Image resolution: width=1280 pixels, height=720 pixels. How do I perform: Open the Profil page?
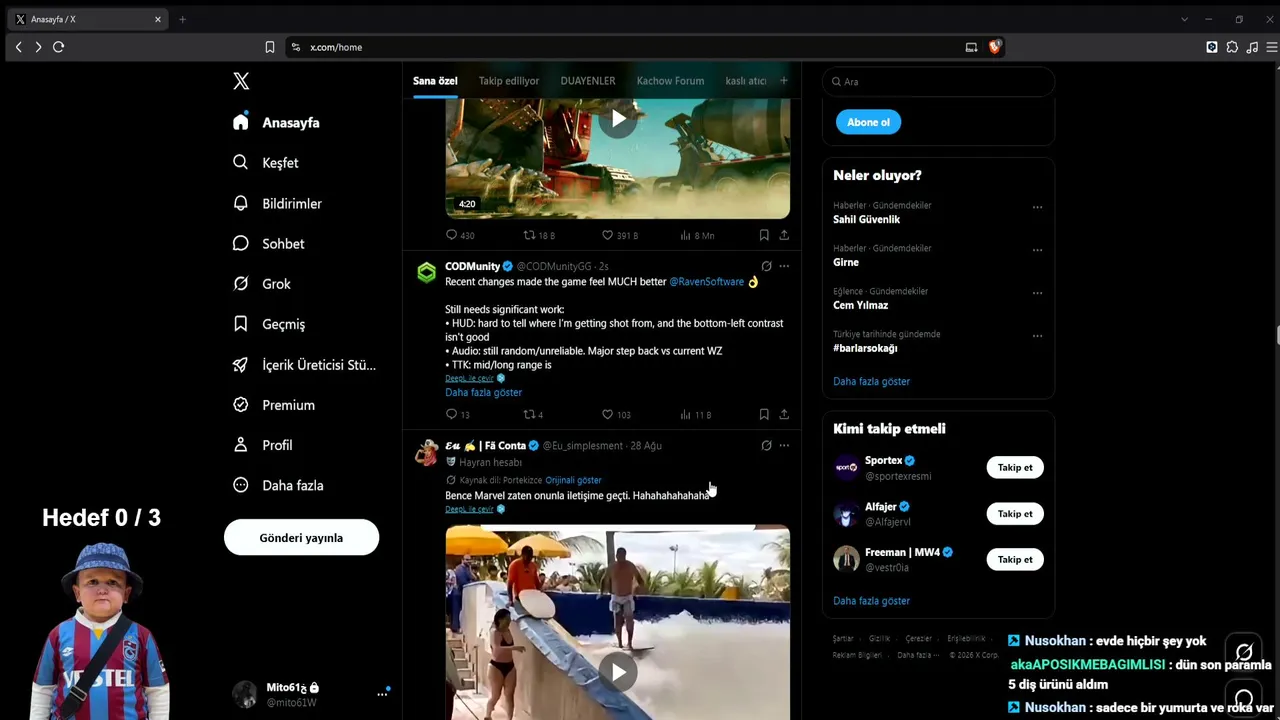tap(262, 445)
